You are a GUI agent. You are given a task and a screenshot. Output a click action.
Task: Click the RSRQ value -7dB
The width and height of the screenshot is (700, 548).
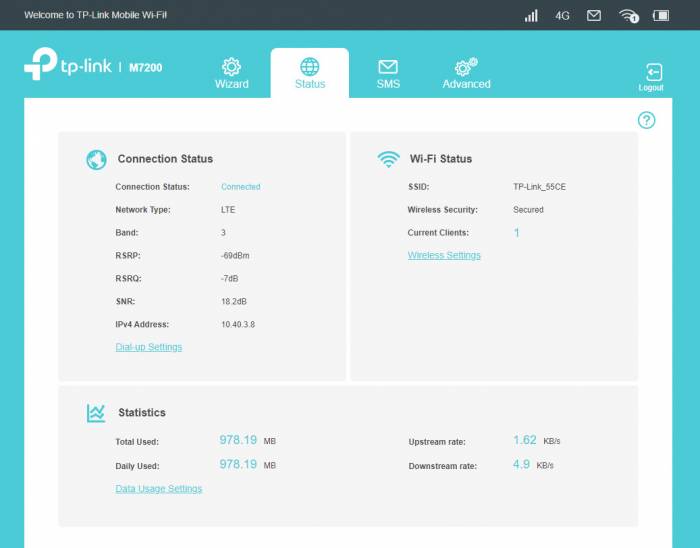pyautogui.click(x=229, y=278)
